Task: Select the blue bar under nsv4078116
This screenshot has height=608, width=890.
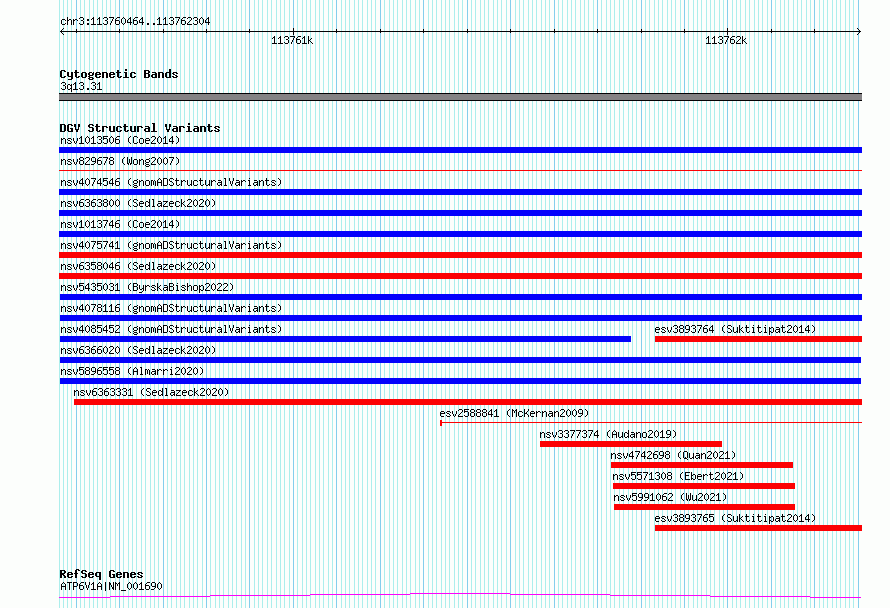Action: click(460, 318)
